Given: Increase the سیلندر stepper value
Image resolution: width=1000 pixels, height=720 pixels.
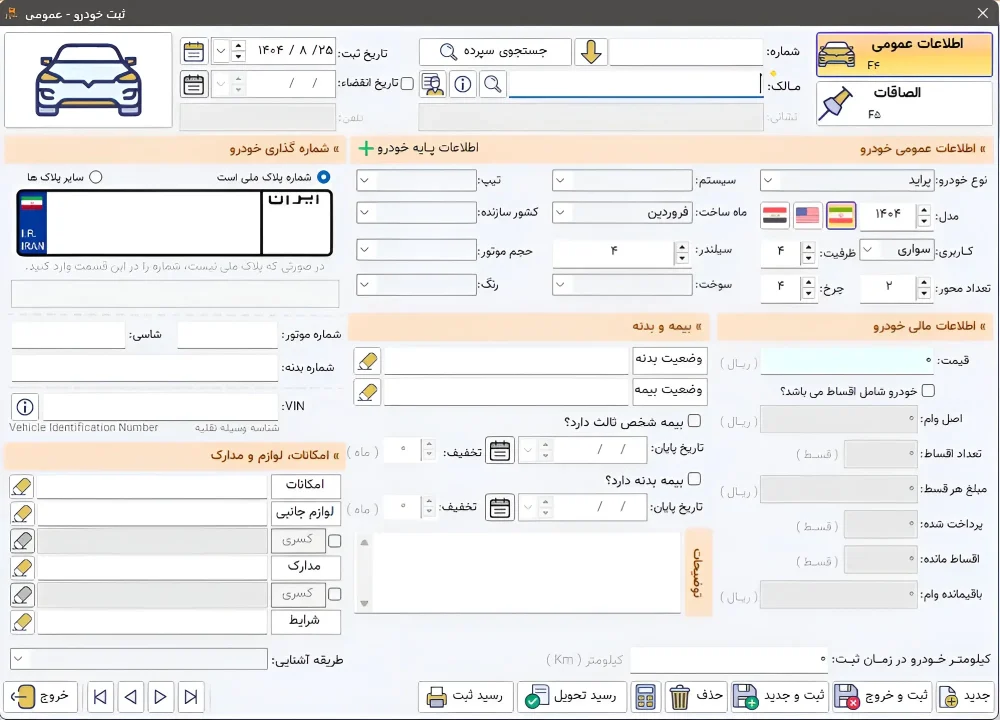Looking at the screenshot, I should point(682,247).
